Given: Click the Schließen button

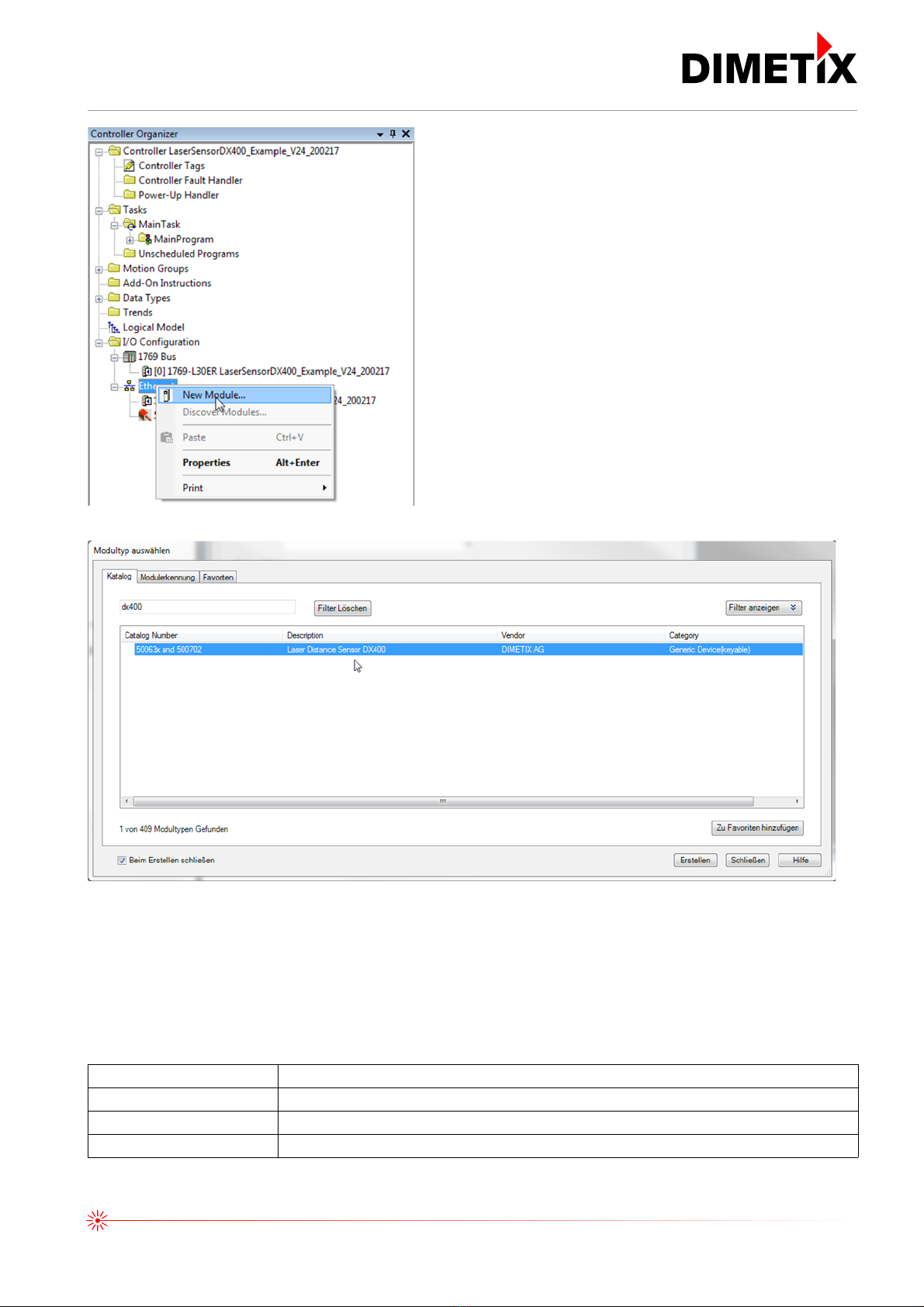Looking at the screenshot, I should (748, 860).
